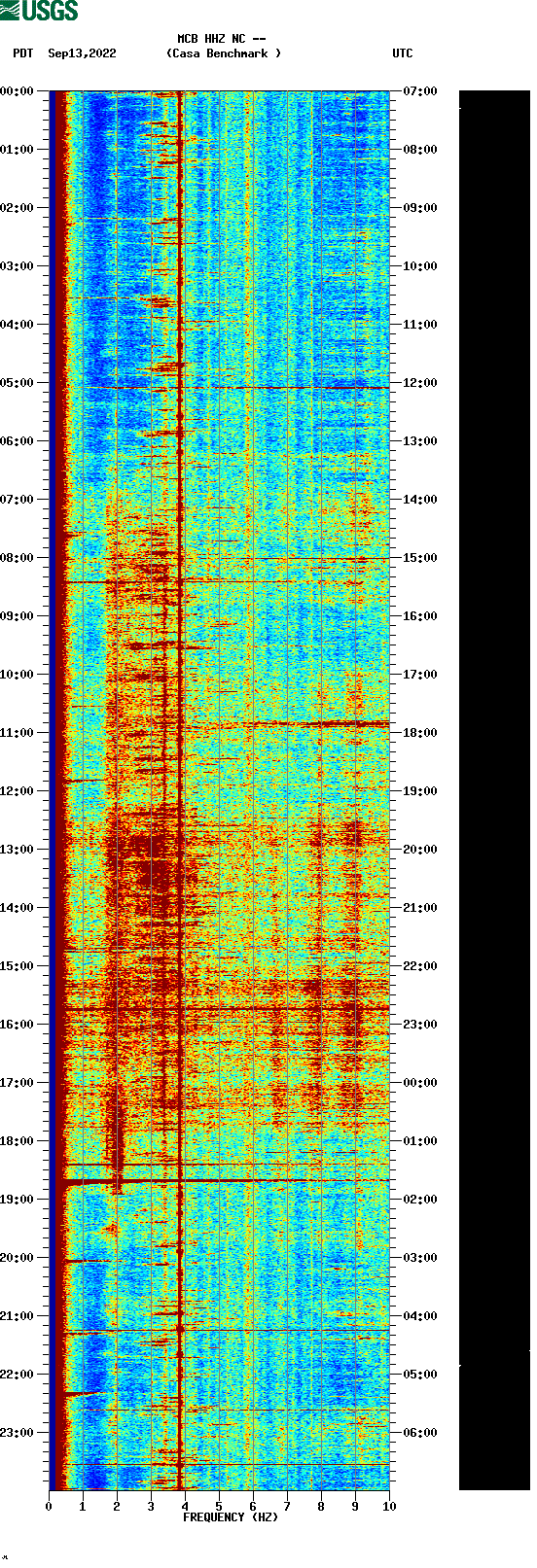
Task: Select the 01:00 UTC time label
Action: [420, 1141]
